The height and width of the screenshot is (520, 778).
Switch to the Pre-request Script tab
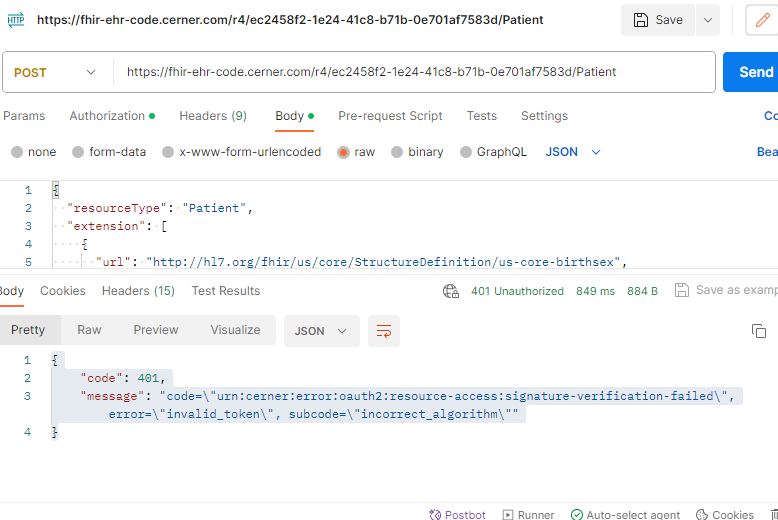390,116
